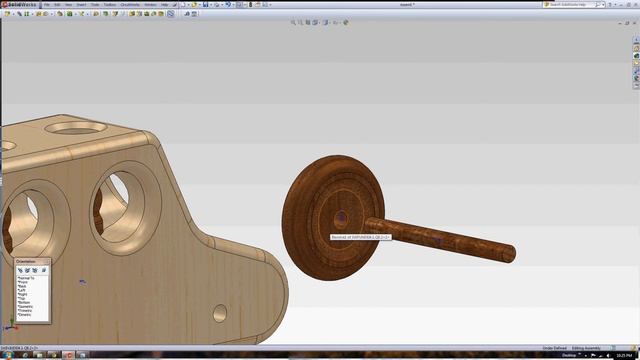640x360 pixels.
Task: Select the Mate tool in Assembly toolbar
Action: [19, 14]
